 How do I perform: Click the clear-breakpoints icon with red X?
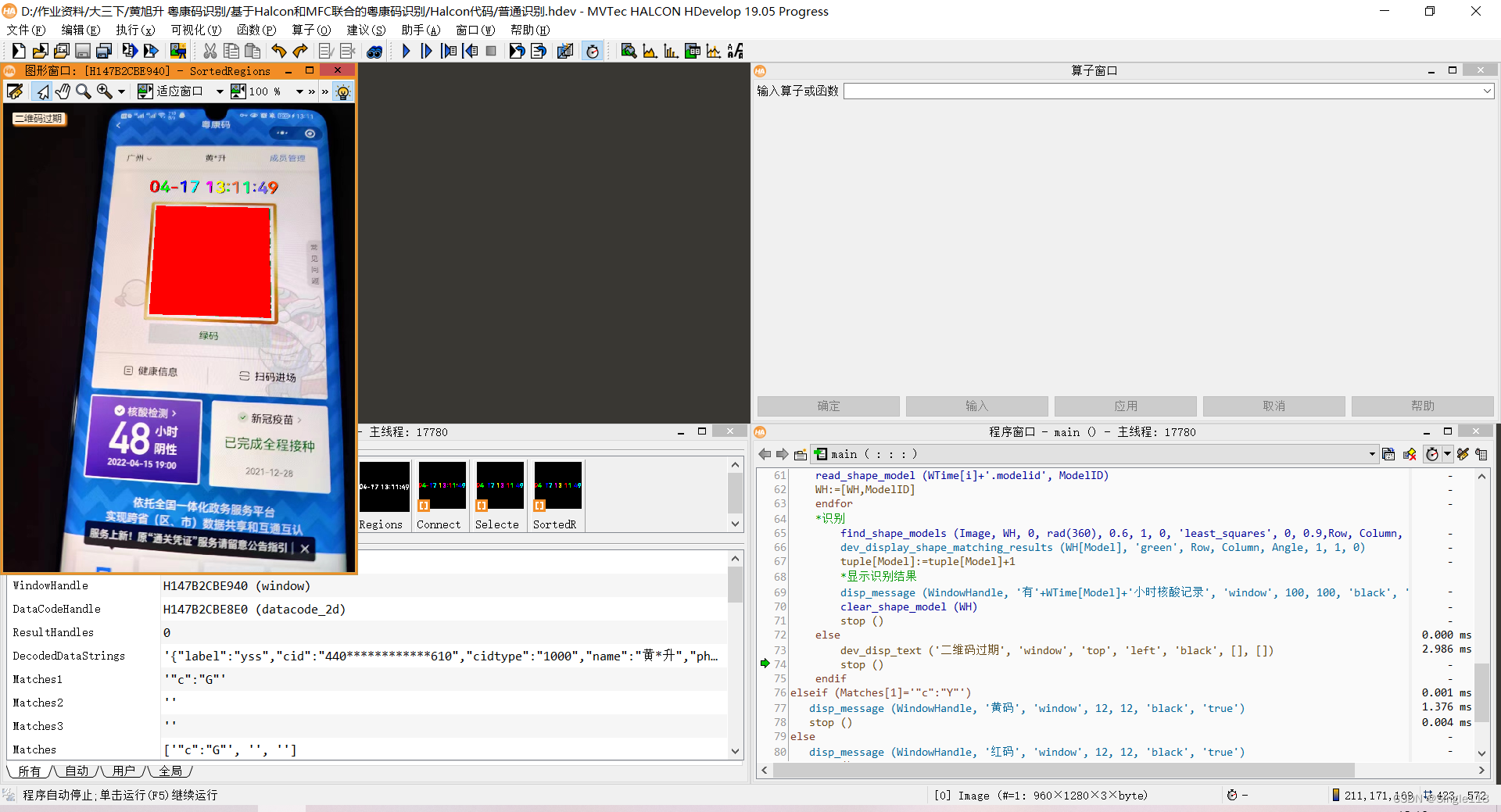[x=1410, y=454]
